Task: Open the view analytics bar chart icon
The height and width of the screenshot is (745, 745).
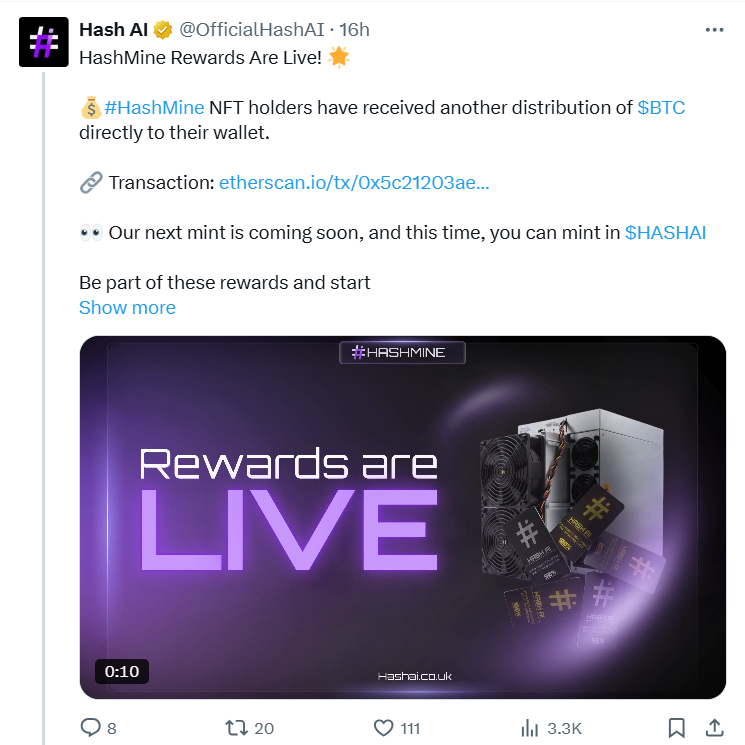Action: point(531,727)
